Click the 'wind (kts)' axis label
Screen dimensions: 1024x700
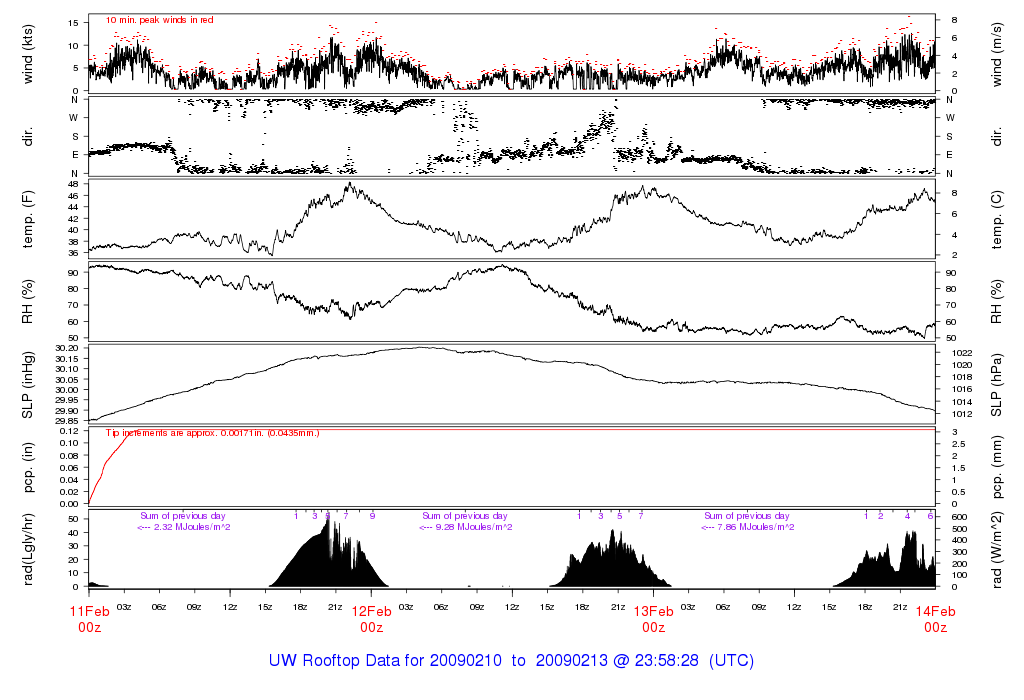[27, 55]
